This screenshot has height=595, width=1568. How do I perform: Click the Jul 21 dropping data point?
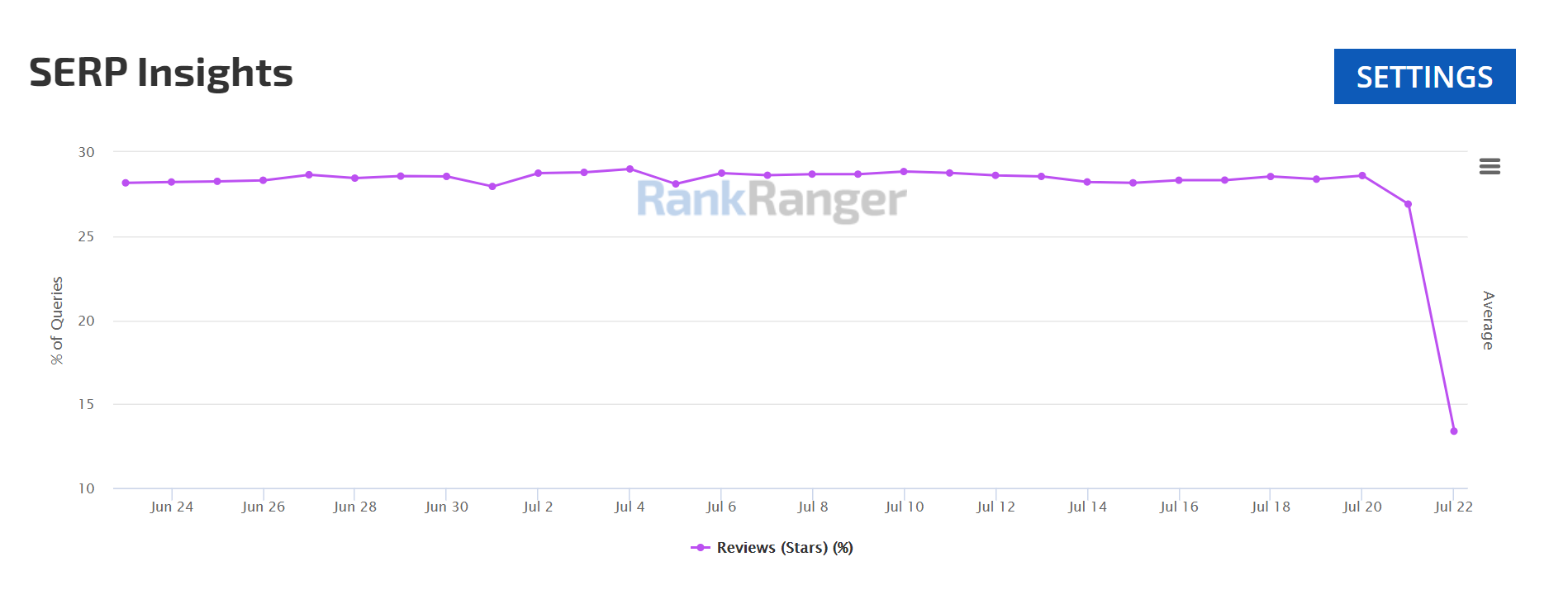tap(1408, 202)
